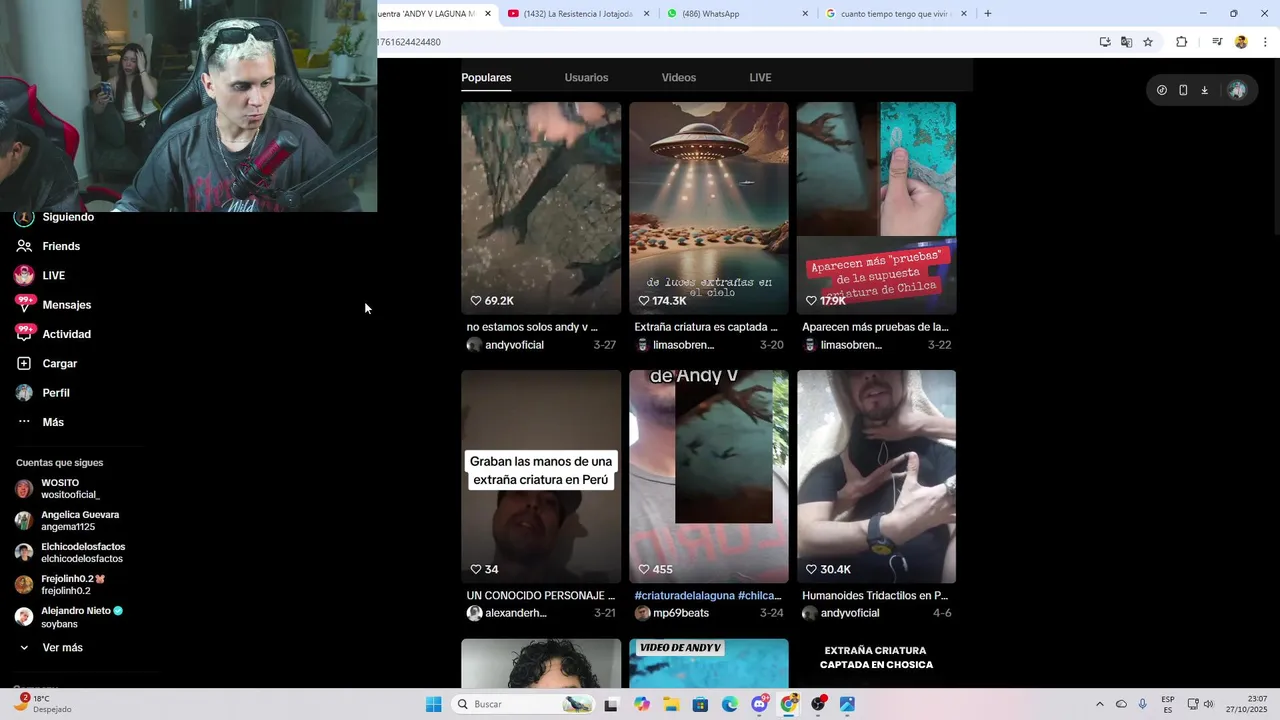Open Windows Start menu
Image resolution: width=1280 pixels, height=720 pixels.
coord(433,704)
